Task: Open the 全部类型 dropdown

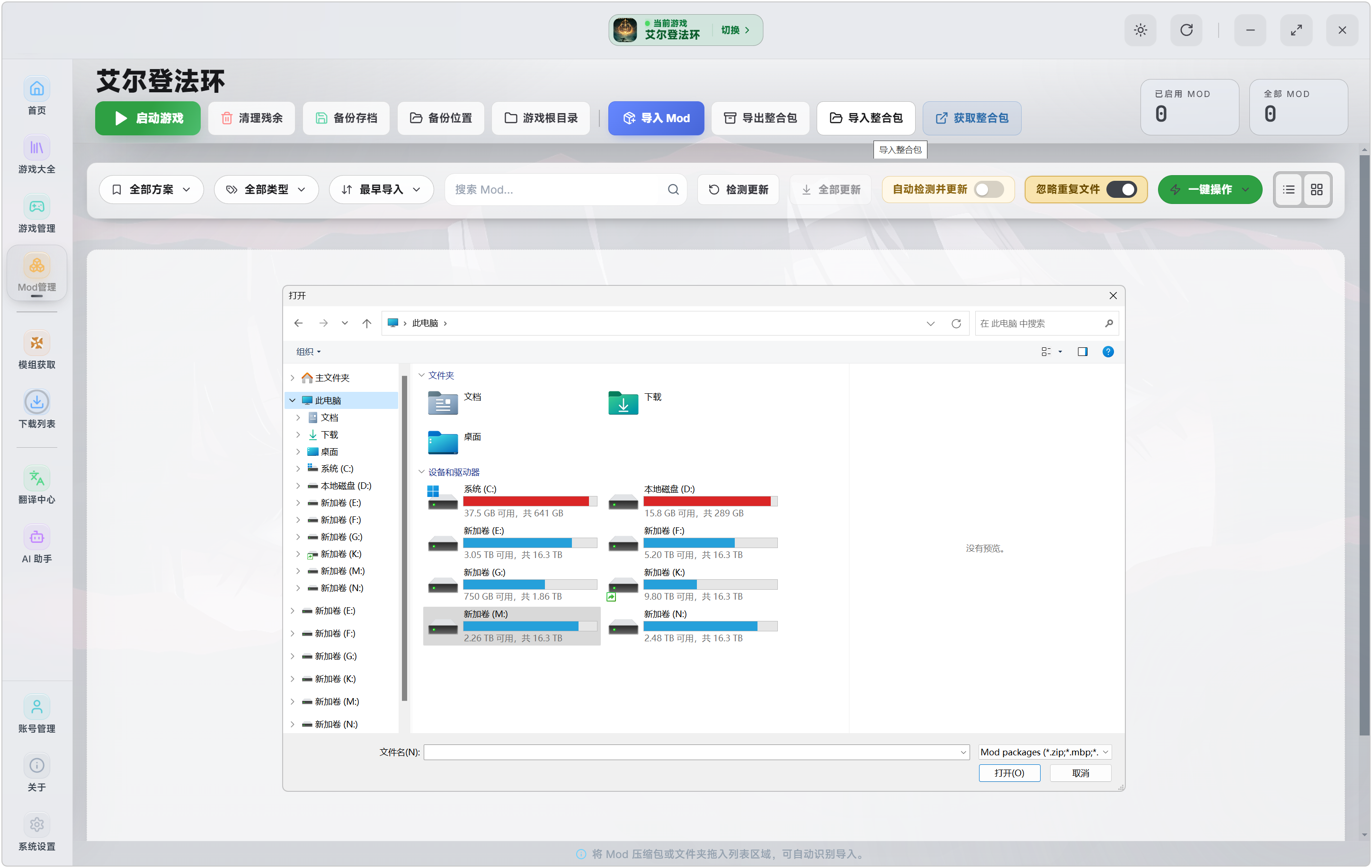Action: pyautogui.click(x=266, y=190)
